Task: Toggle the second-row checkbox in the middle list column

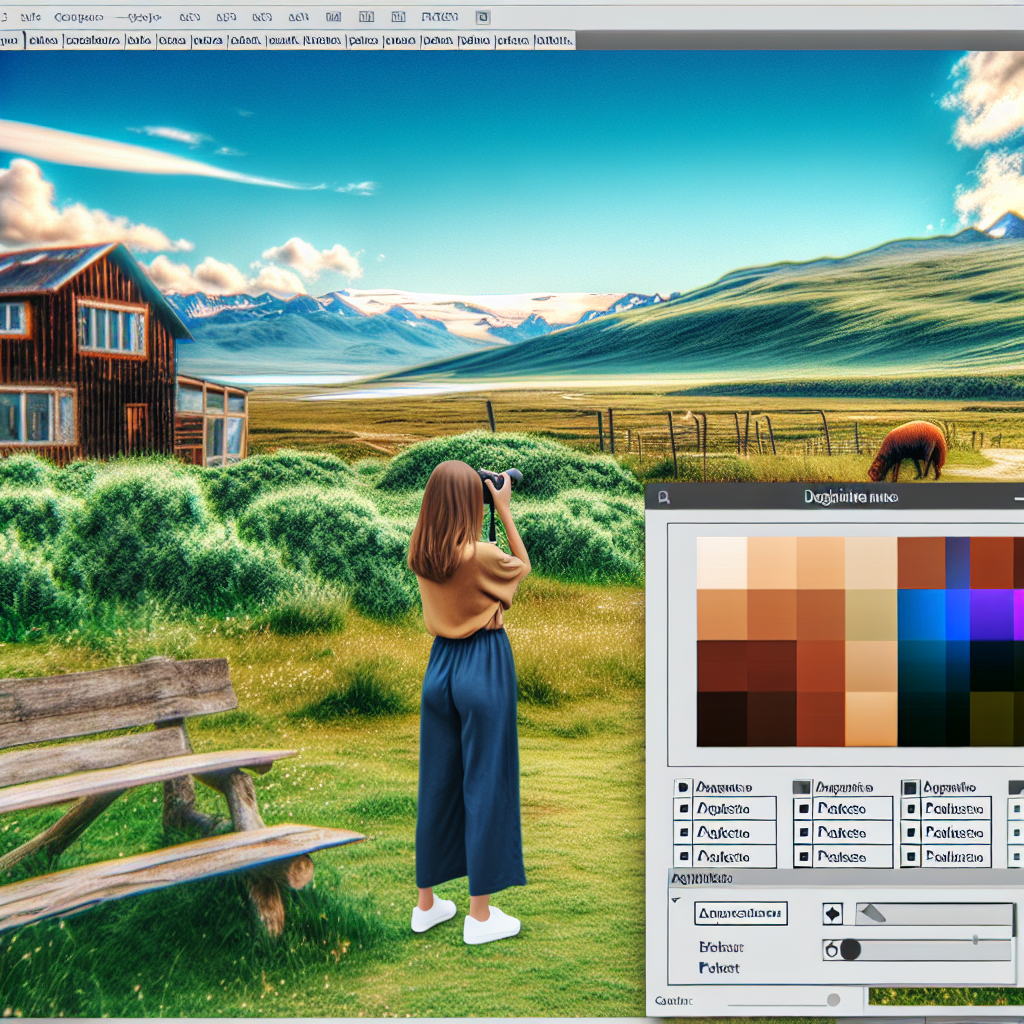Action: [802, 809]
